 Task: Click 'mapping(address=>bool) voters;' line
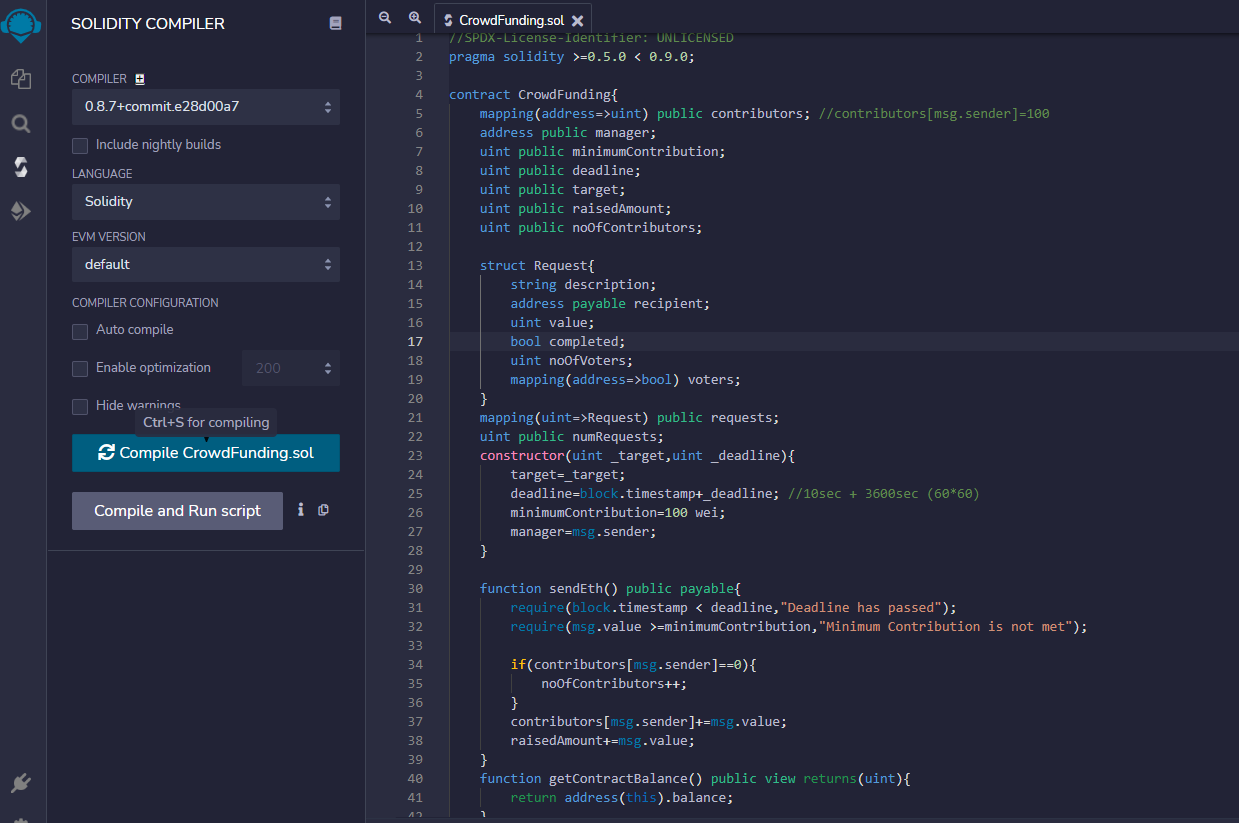(x=626, y=379)
